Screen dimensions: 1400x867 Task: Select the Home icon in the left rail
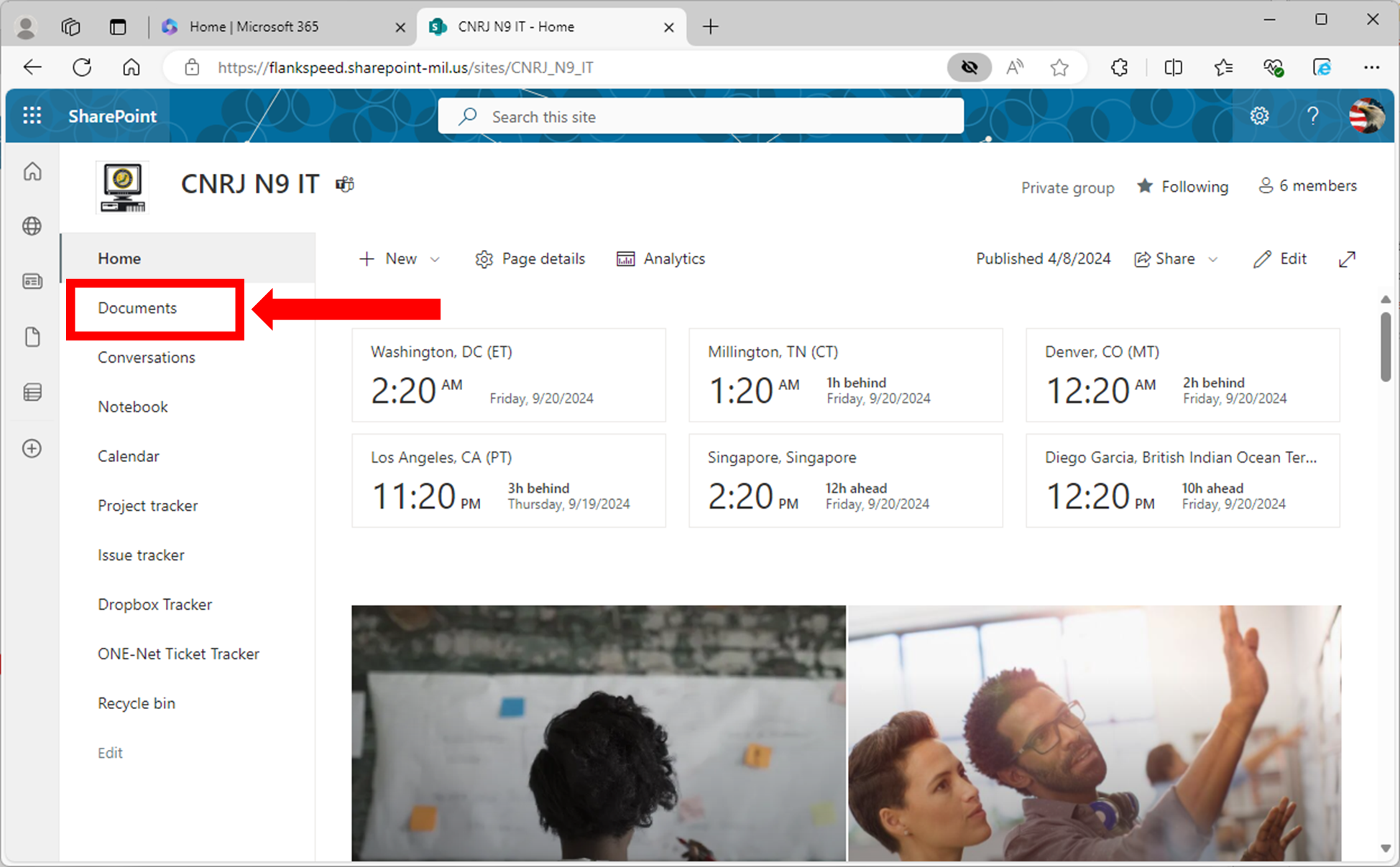(32, 172)
